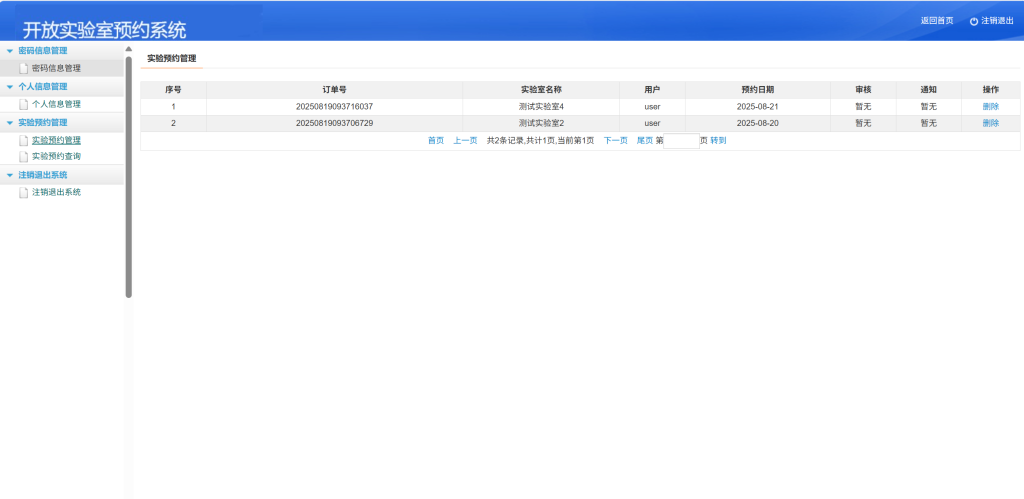Viewport: 1024px width, 499px height.
Task: Click the 审核 column header
Action: click(863, 90)
